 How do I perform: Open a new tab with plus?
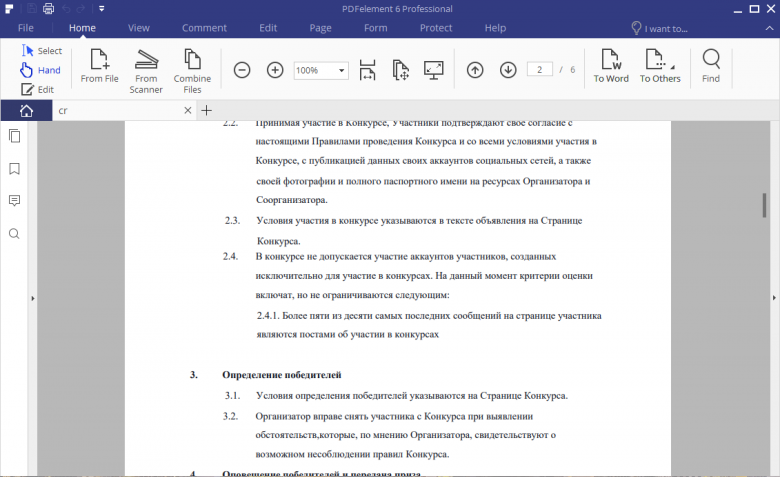pyautogui.click(x=206, y=110)
